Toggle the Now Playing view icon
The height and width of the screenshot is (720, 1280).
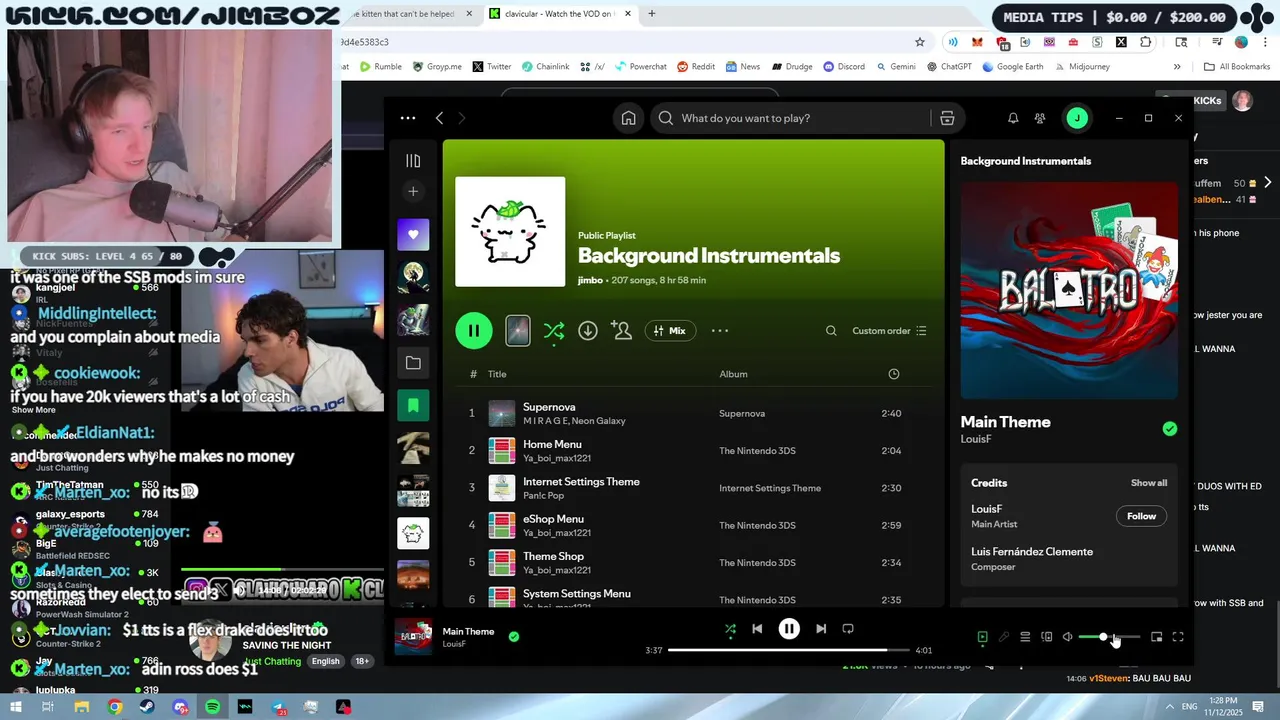point(982,637)
